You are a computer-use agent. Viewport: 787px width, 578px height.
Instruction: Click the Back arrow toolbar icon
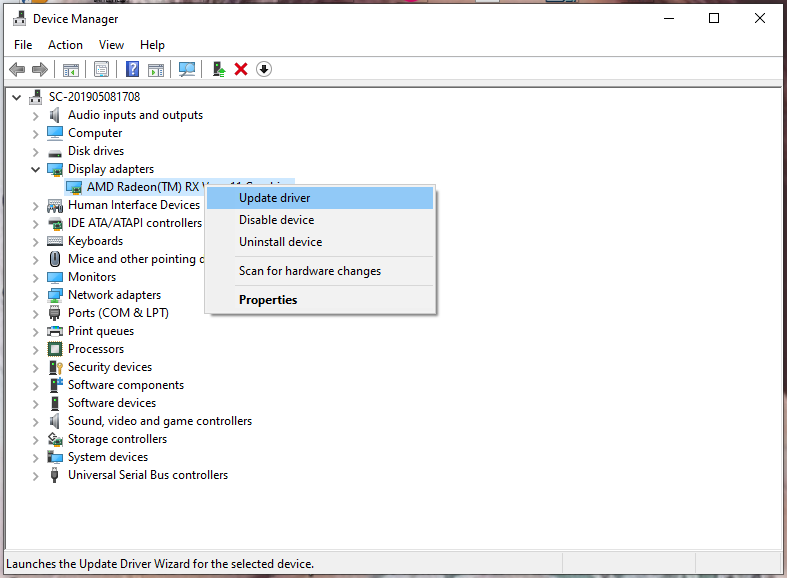click(17, 69)
